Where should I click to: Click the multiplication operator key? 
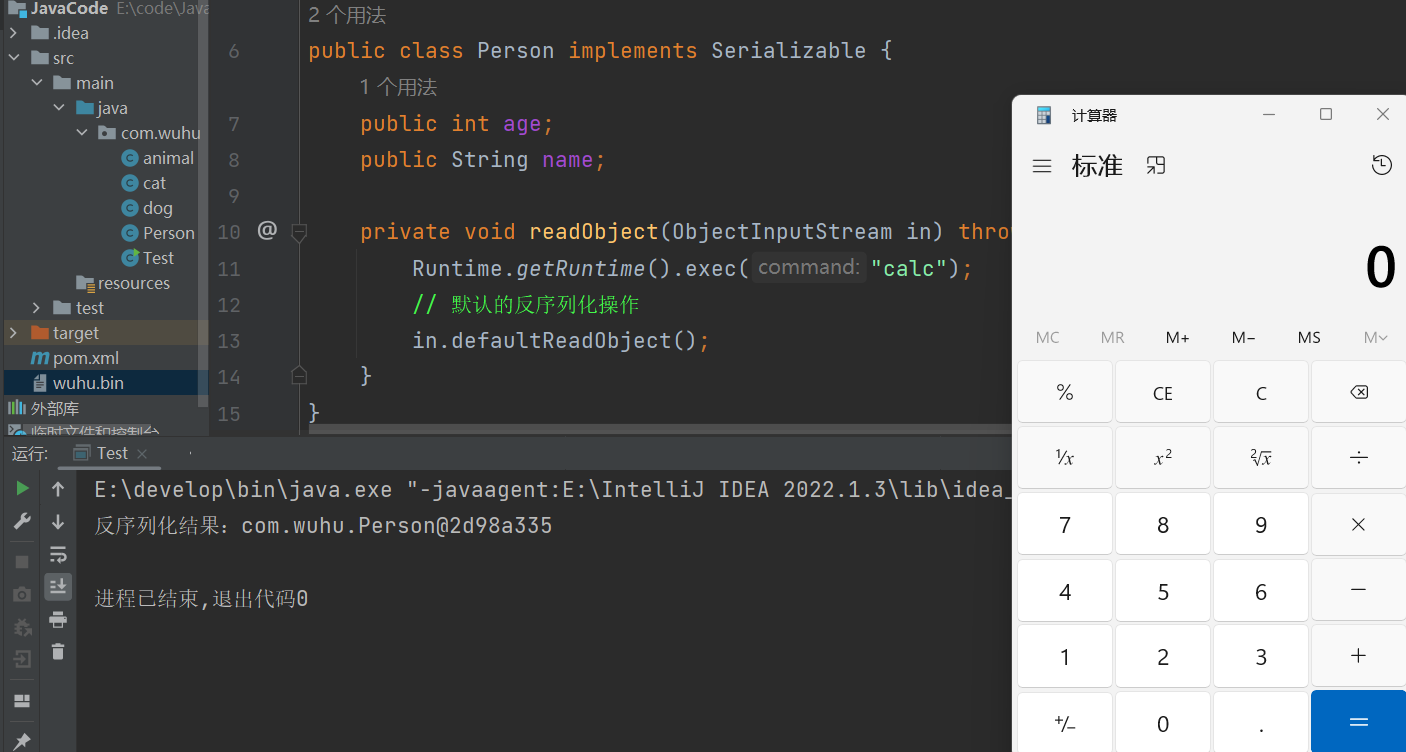pos(1358,524)
